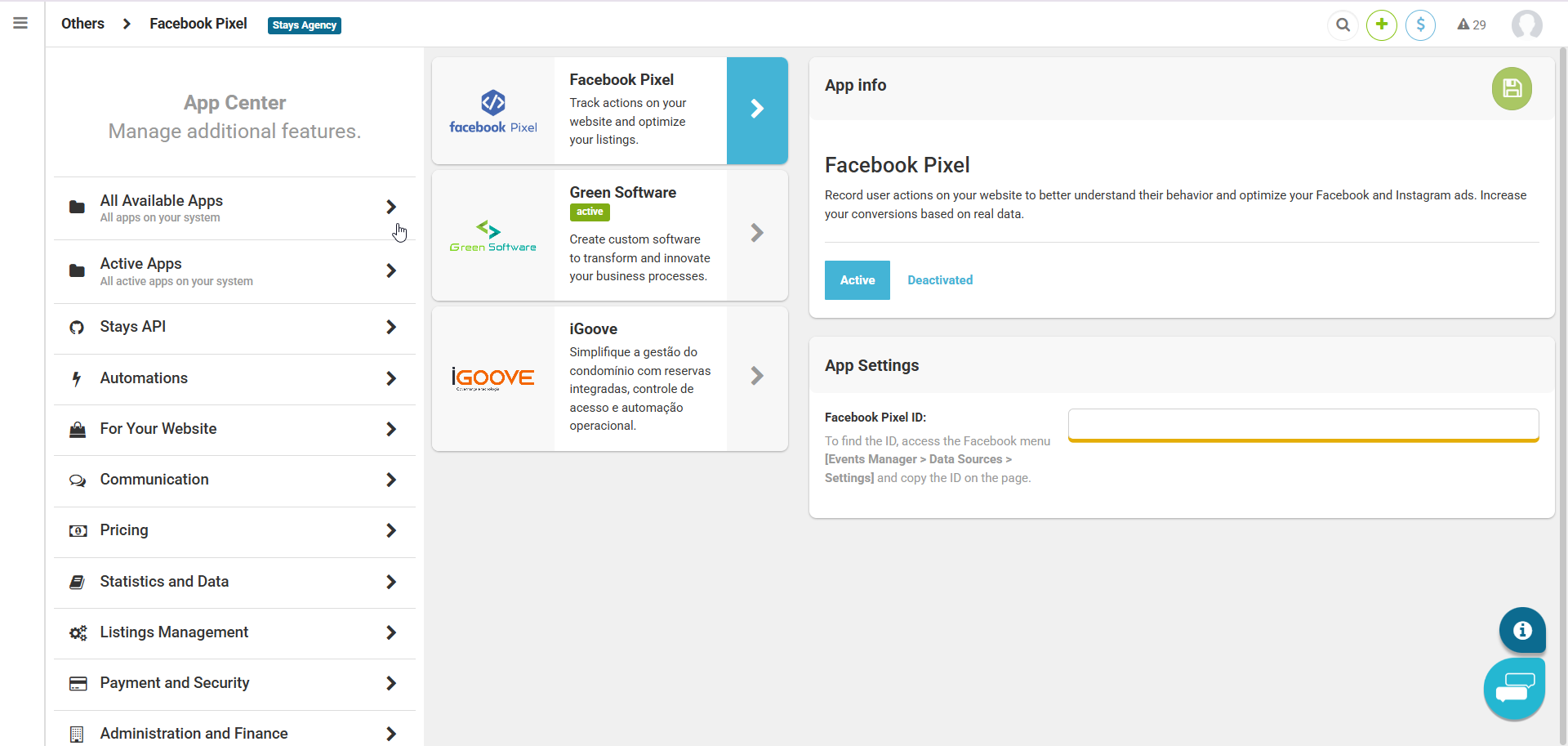The width and height of the screenshot is (1568, 746).
Task: Expand the For Your Website chevron
Action: 391,429
